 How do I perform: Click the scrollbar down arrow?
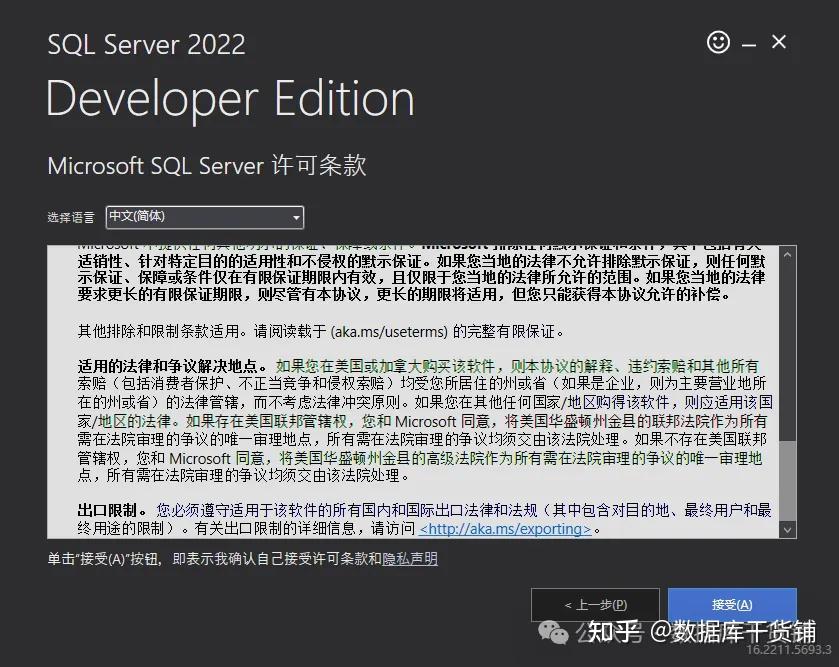point(787,529)
